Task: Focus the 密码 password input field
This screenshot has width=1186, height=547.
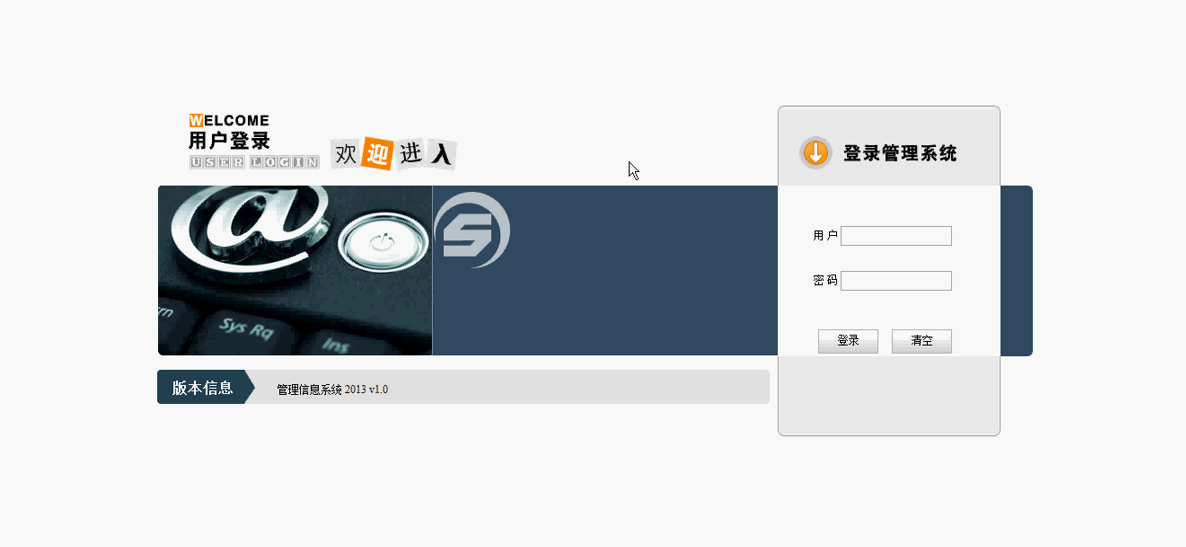Action: point(896,281)
